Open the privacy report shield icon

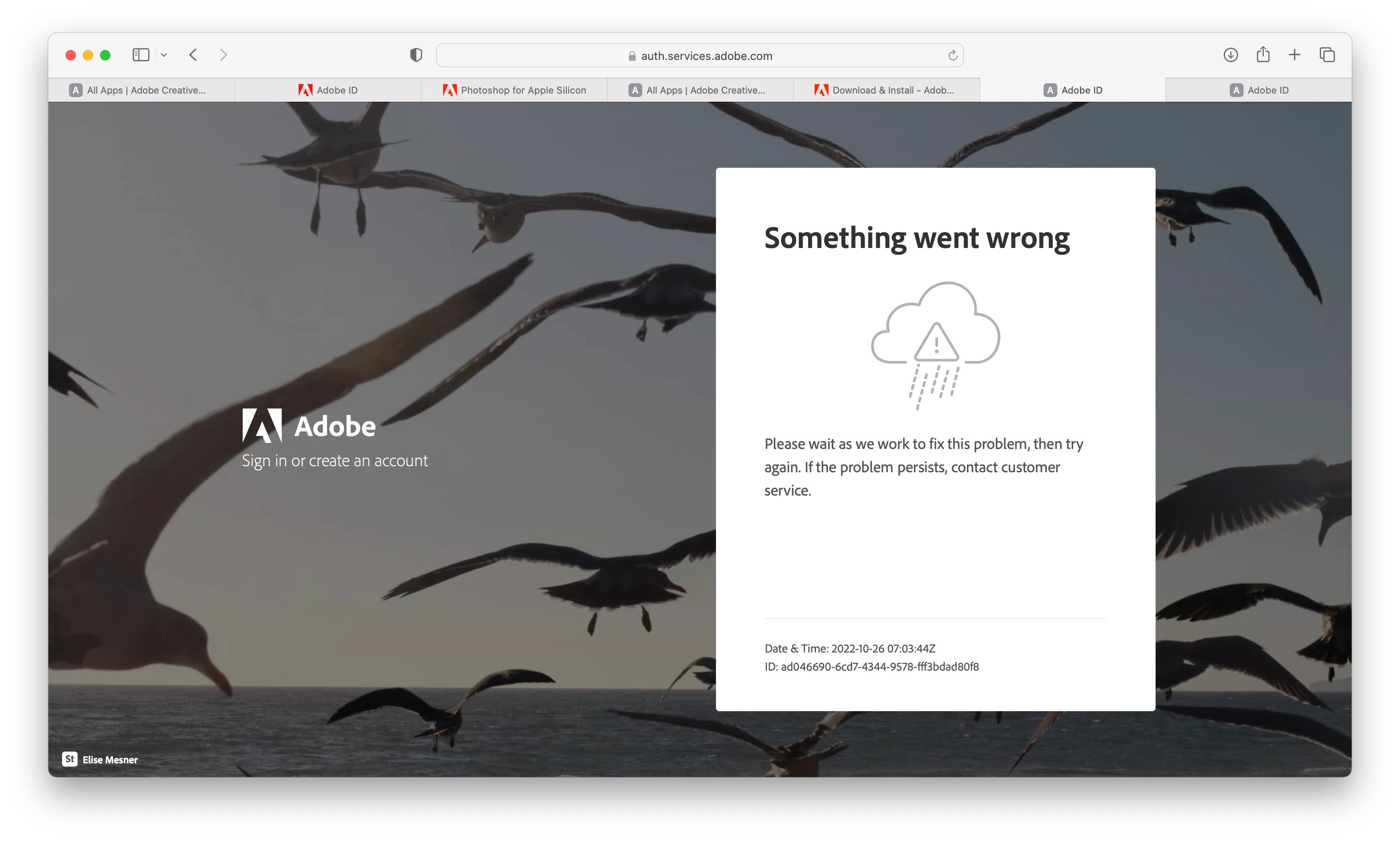pyautogui.click(x=416, y=55)
